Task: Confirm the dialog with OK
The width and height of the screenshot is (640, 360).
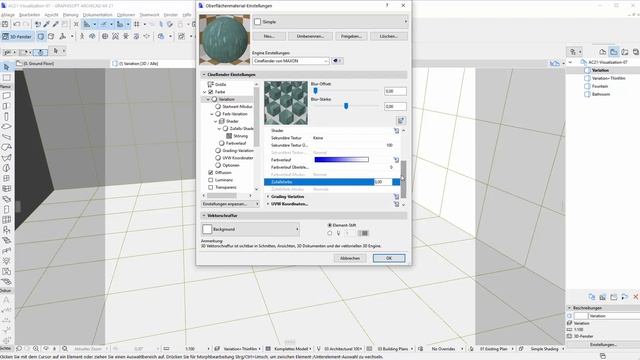Action: coord(389,258)
